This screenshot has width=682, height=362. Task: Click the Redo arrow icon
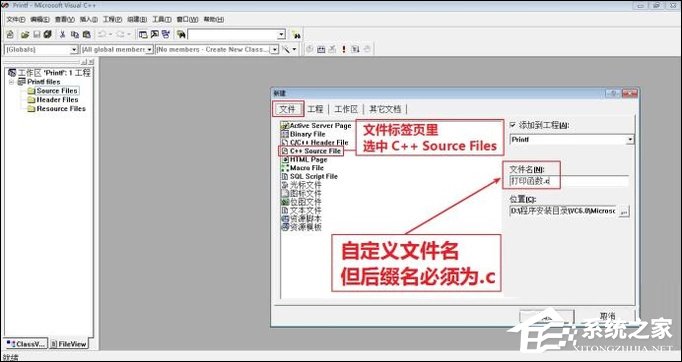coord(120,34)
